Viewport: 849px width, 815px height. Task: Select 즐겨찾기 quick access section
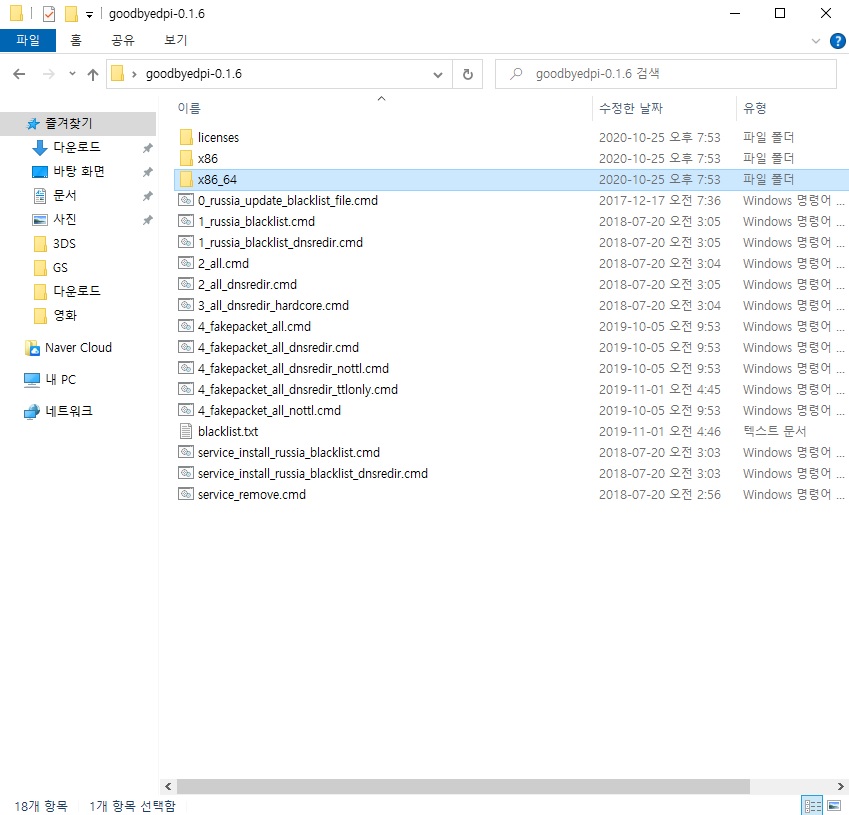78,123
